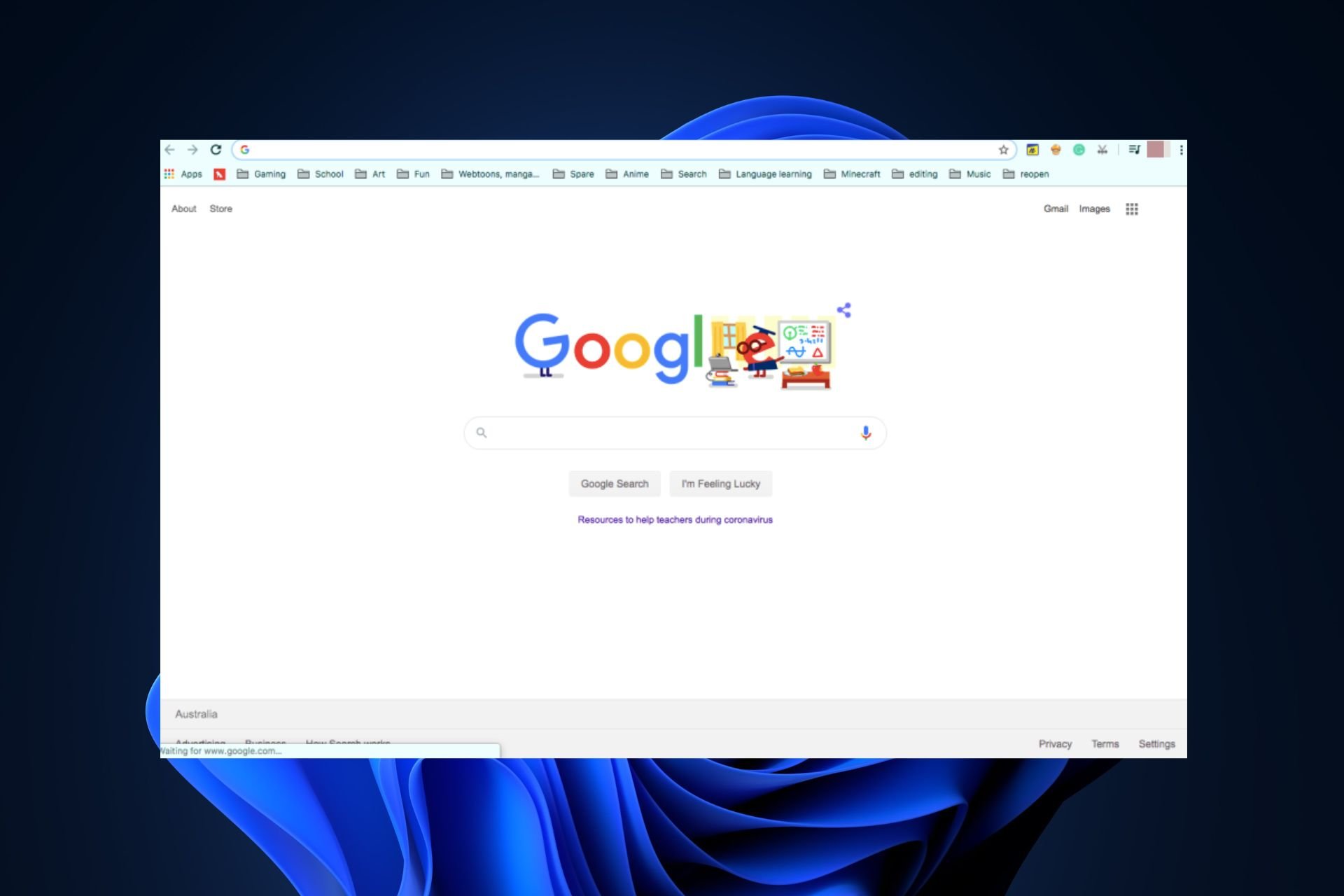Open the coronavirus teacher resources link
The height and width of the screenshot is (896, 1344).
[x=675, y=519]
